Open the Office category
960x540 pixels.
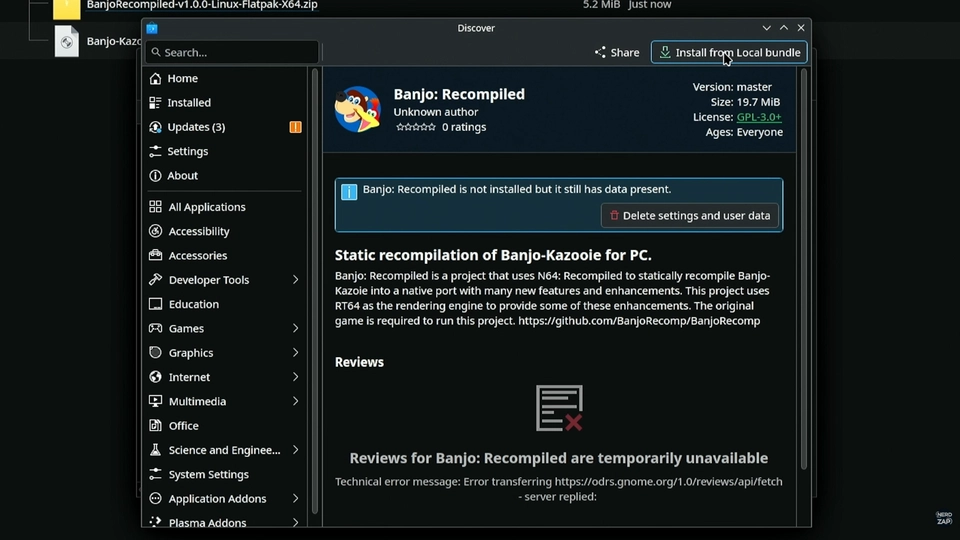[183, 426]
